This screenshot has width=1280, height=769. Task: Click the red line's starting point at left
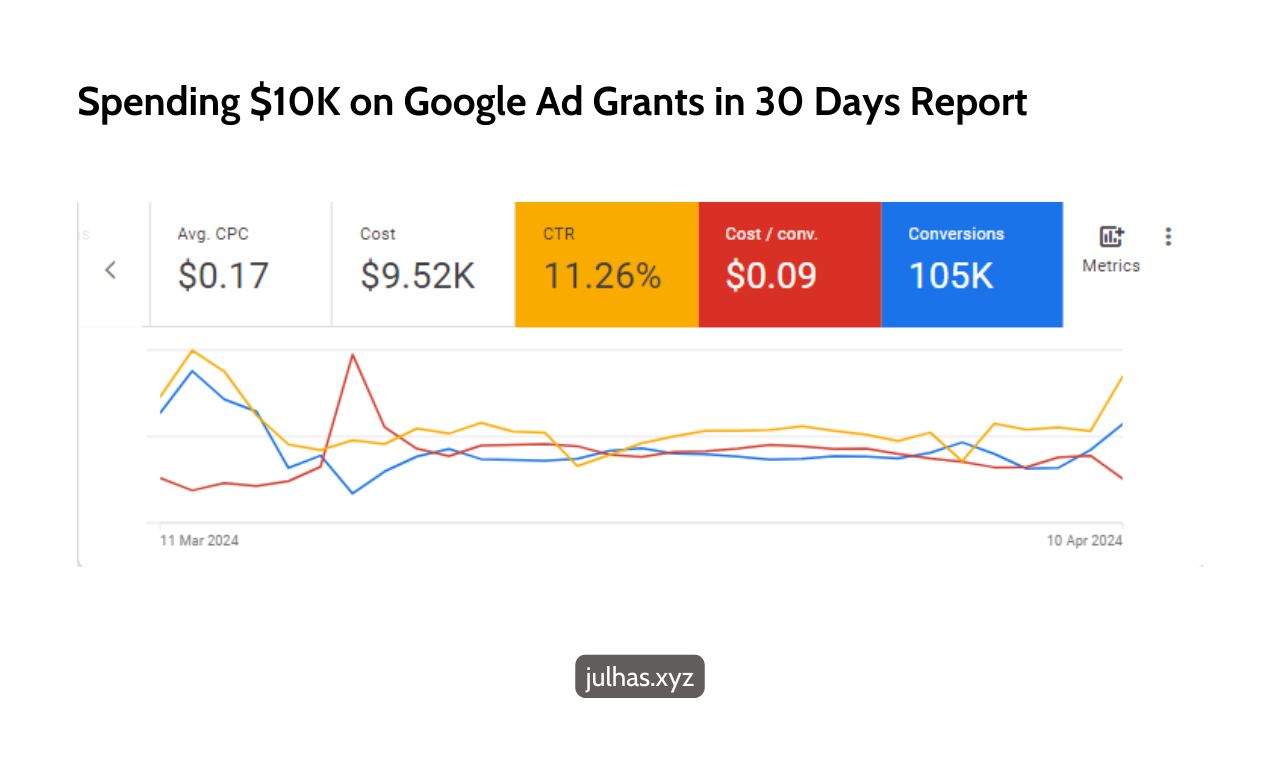click(x=161, y=478)
